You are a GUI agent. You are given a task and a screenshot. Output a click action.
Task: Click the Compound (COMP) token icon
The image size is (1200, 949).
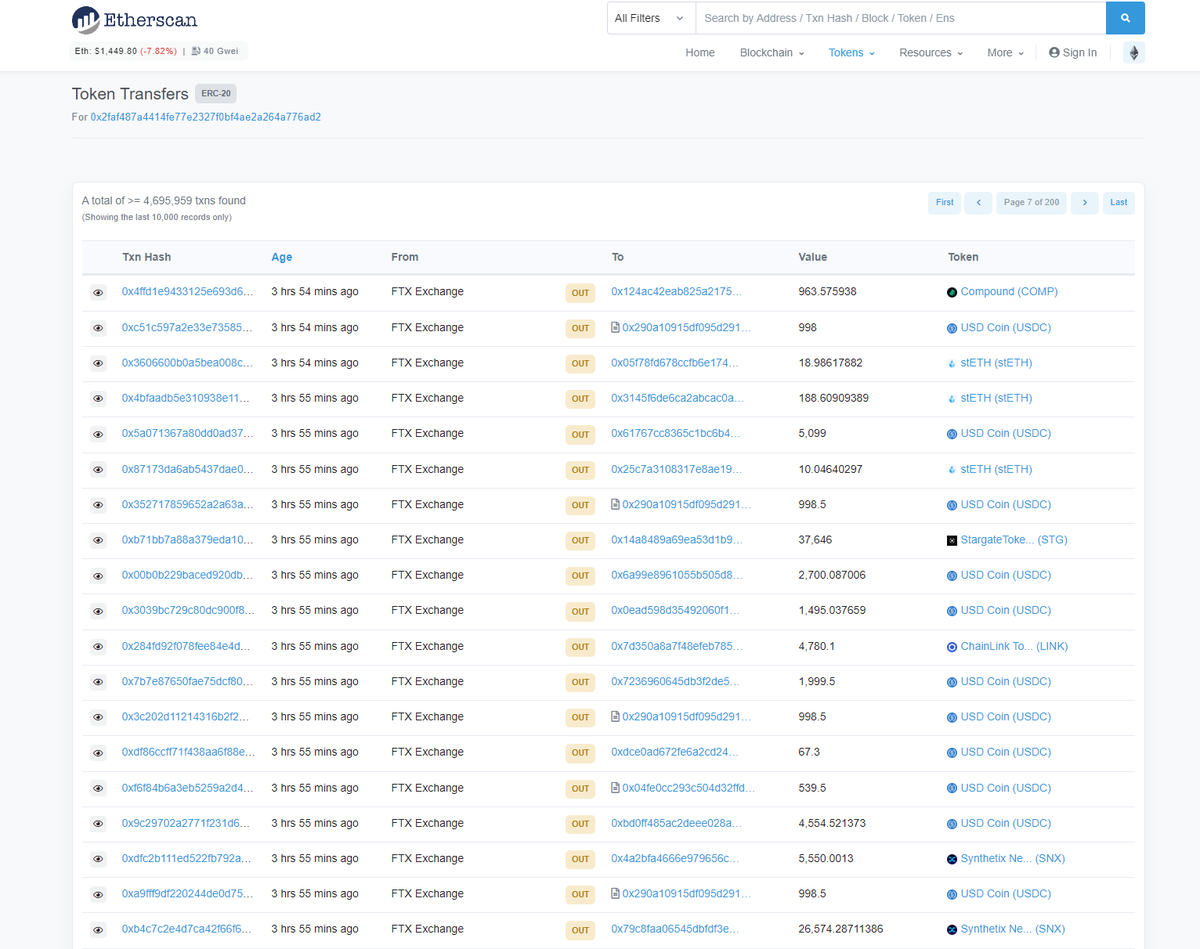(952, 292)
